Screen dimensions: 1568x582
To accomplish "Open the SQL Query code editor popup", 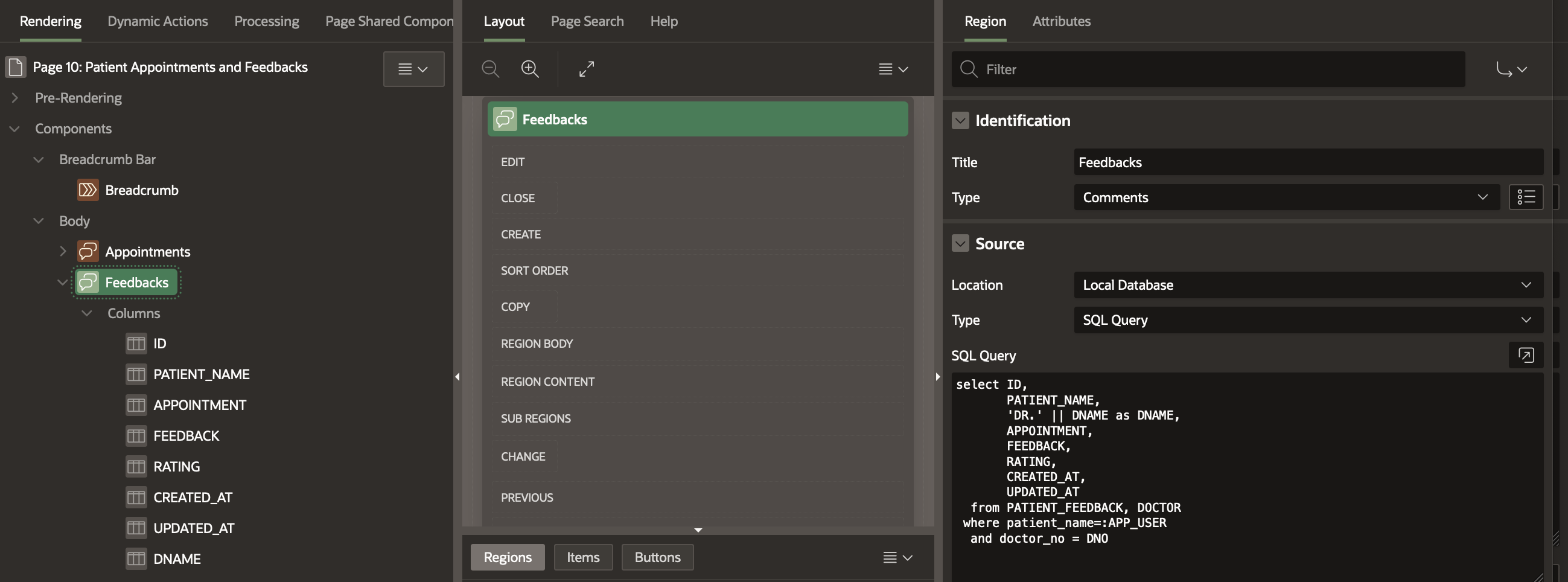I will point(1526,355).
